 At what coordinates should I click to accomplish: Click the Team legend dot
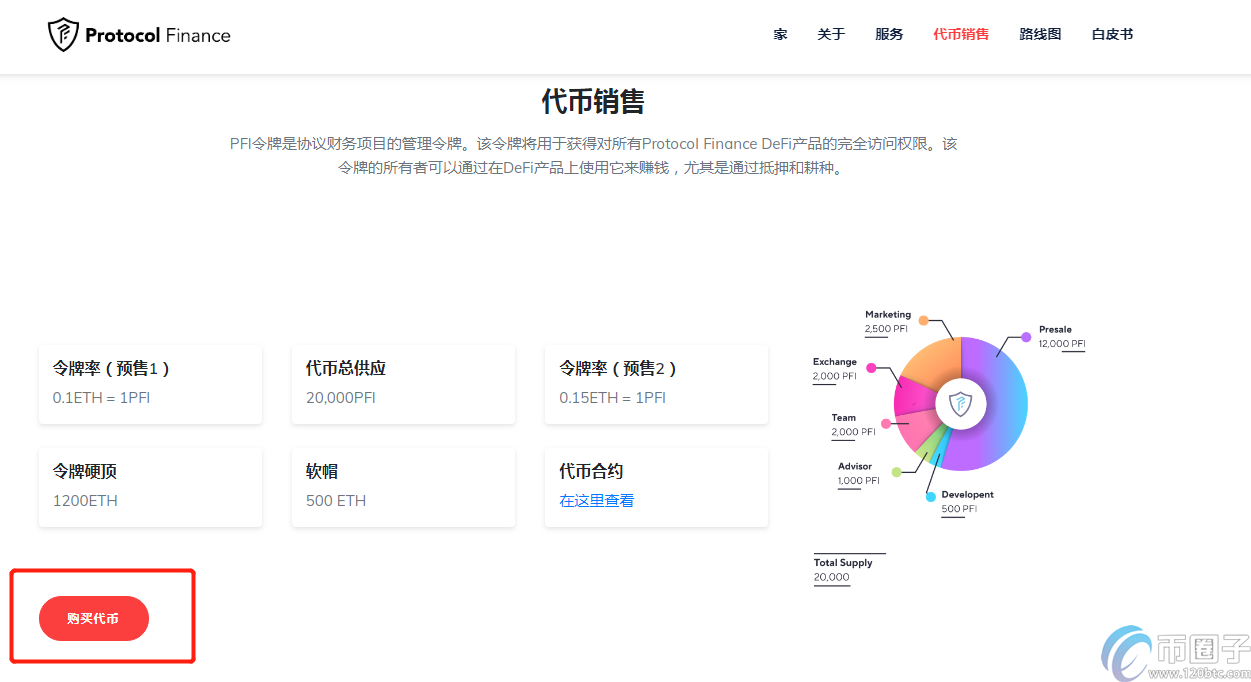coord(886,424)
